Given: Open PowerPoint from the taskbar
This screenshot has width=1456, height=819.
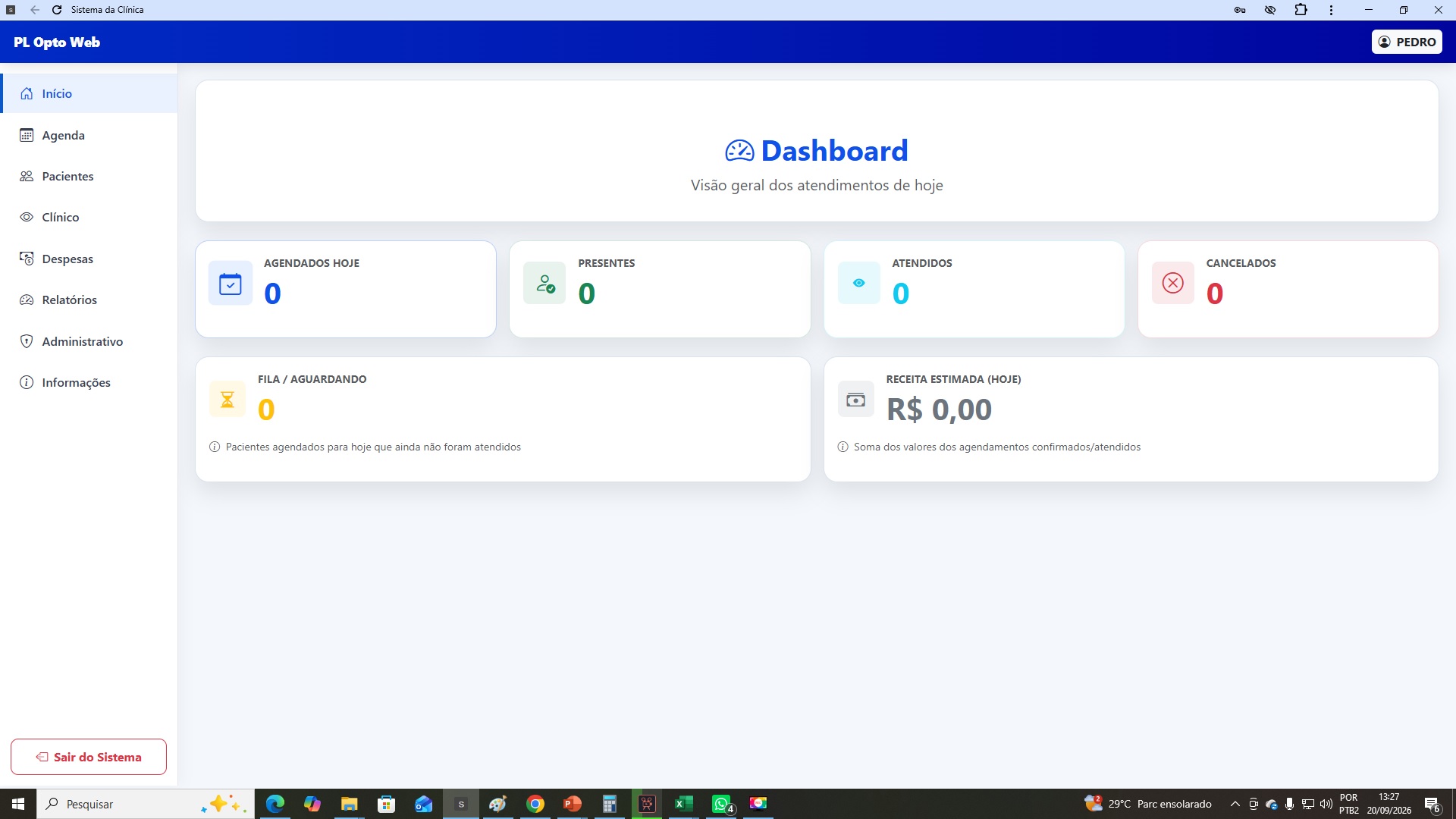Looking at the screenshot, I should [573, 804].
